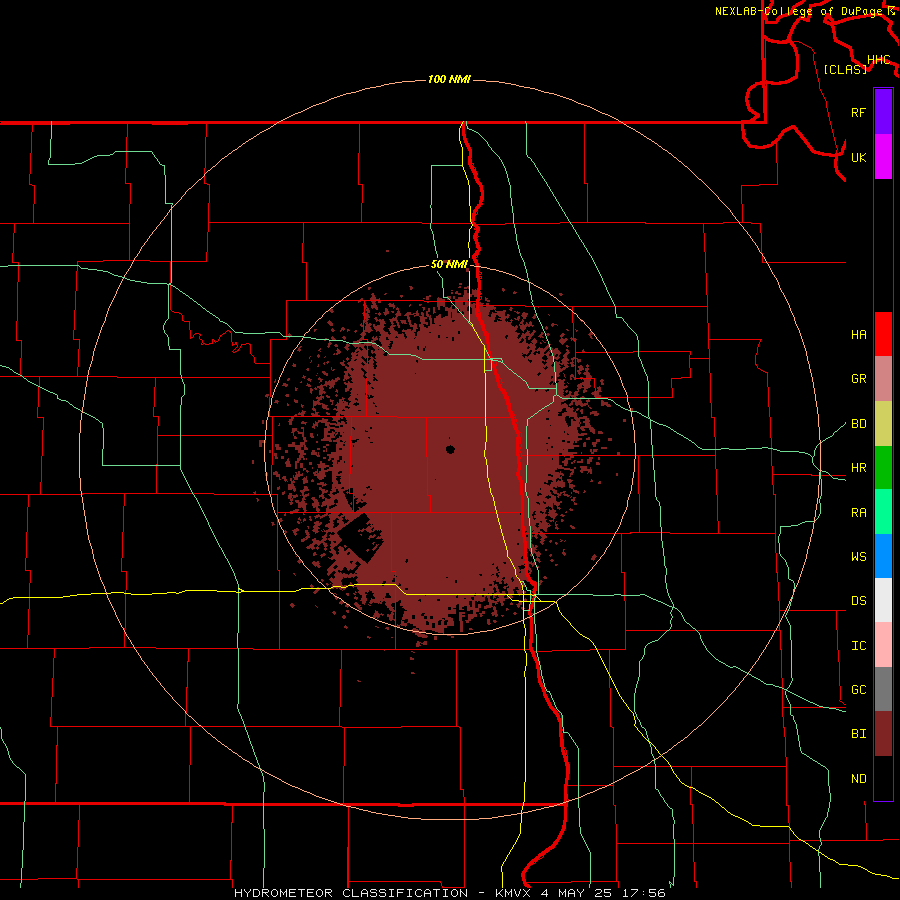The width and height of the screenshot is (900, 900).
Task: Click the ND black legend block
Action: [x=883, y=778]
